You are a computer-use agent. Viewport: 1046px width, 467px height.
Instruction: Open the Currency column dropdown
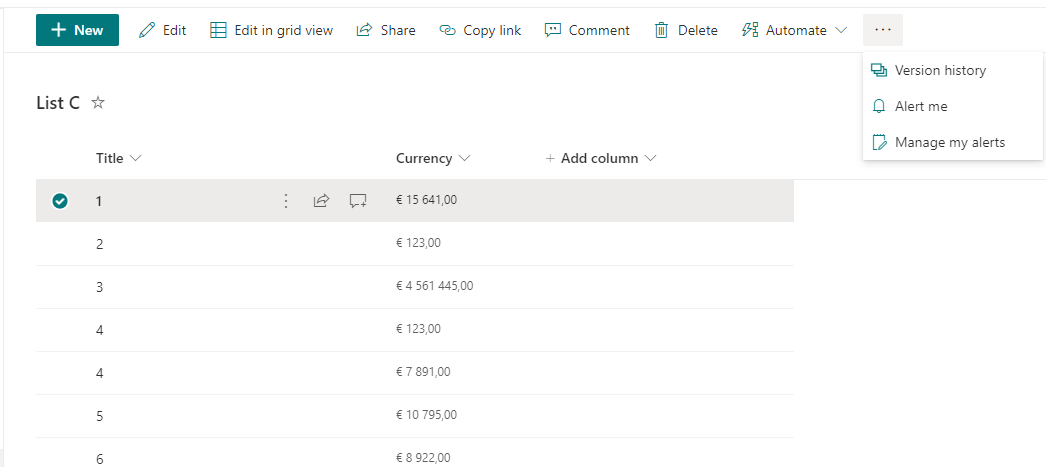(433, 158)
